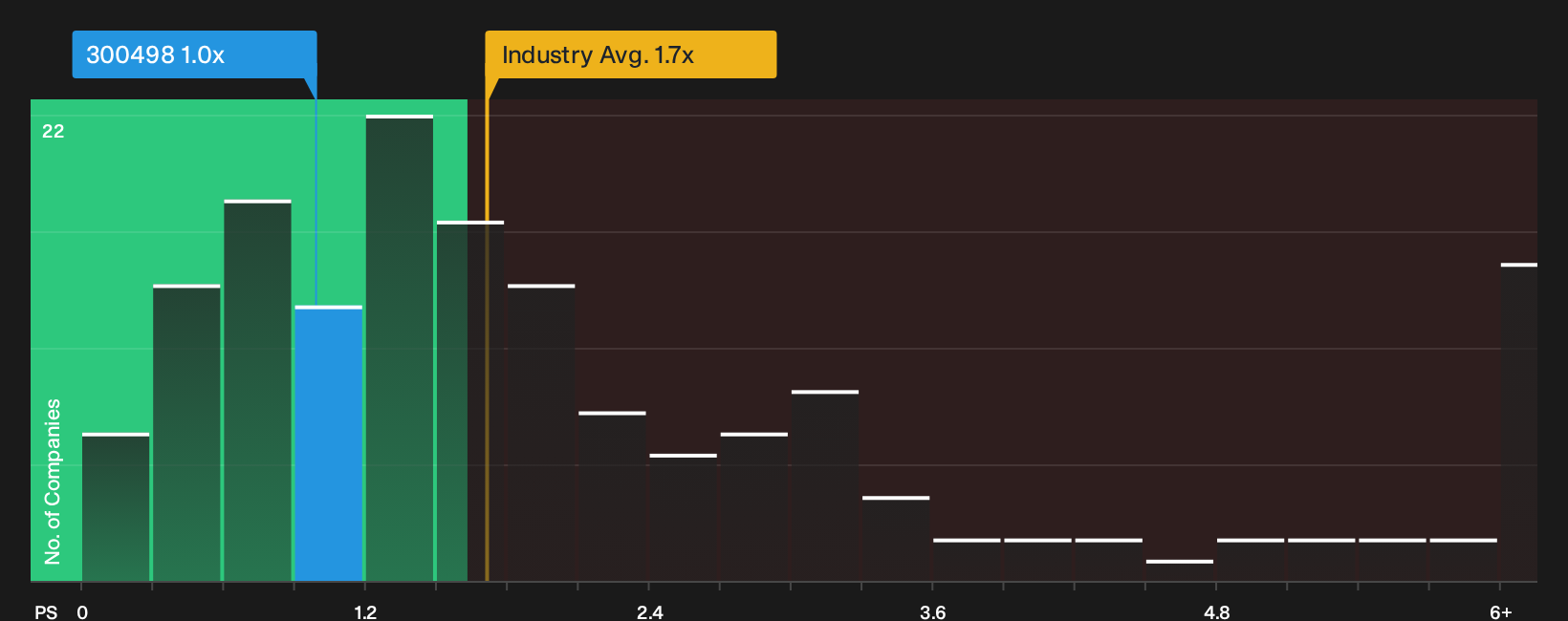Click the yellow Industry Avg. 1.7x label
This screenshot has height=621, width=1568.
click(630, 54)
